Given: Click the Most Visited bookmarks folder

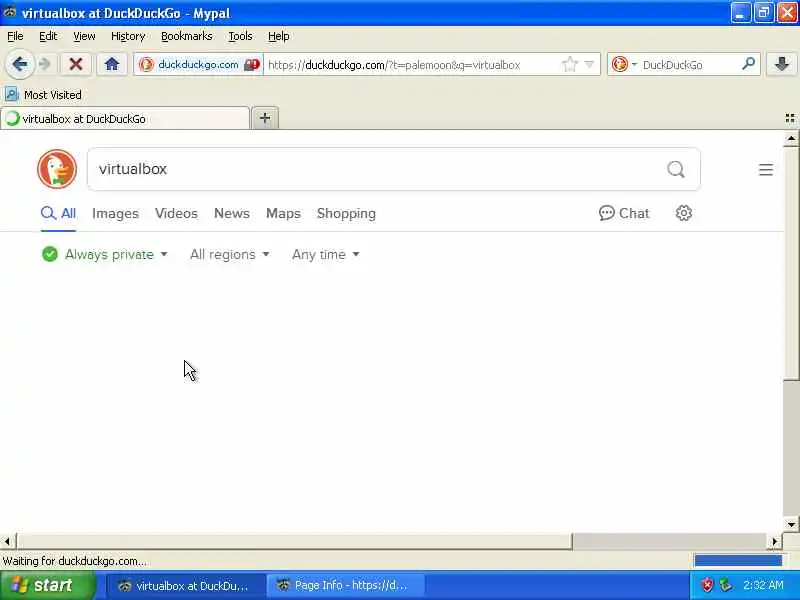Looking at the screenshot, I should point(43,95).
